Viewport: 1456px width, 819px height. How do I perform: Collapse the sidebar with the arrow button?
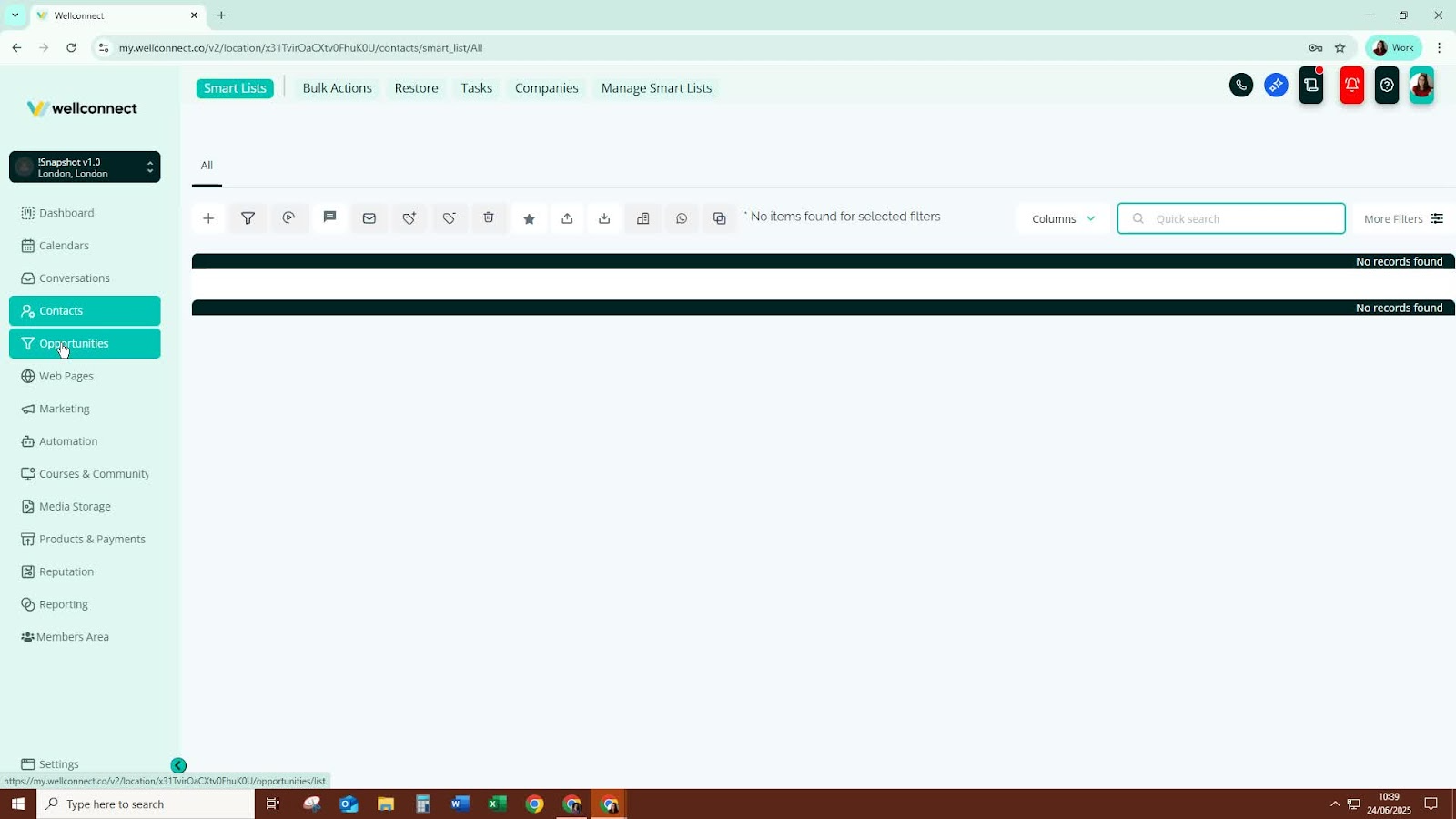178,766
